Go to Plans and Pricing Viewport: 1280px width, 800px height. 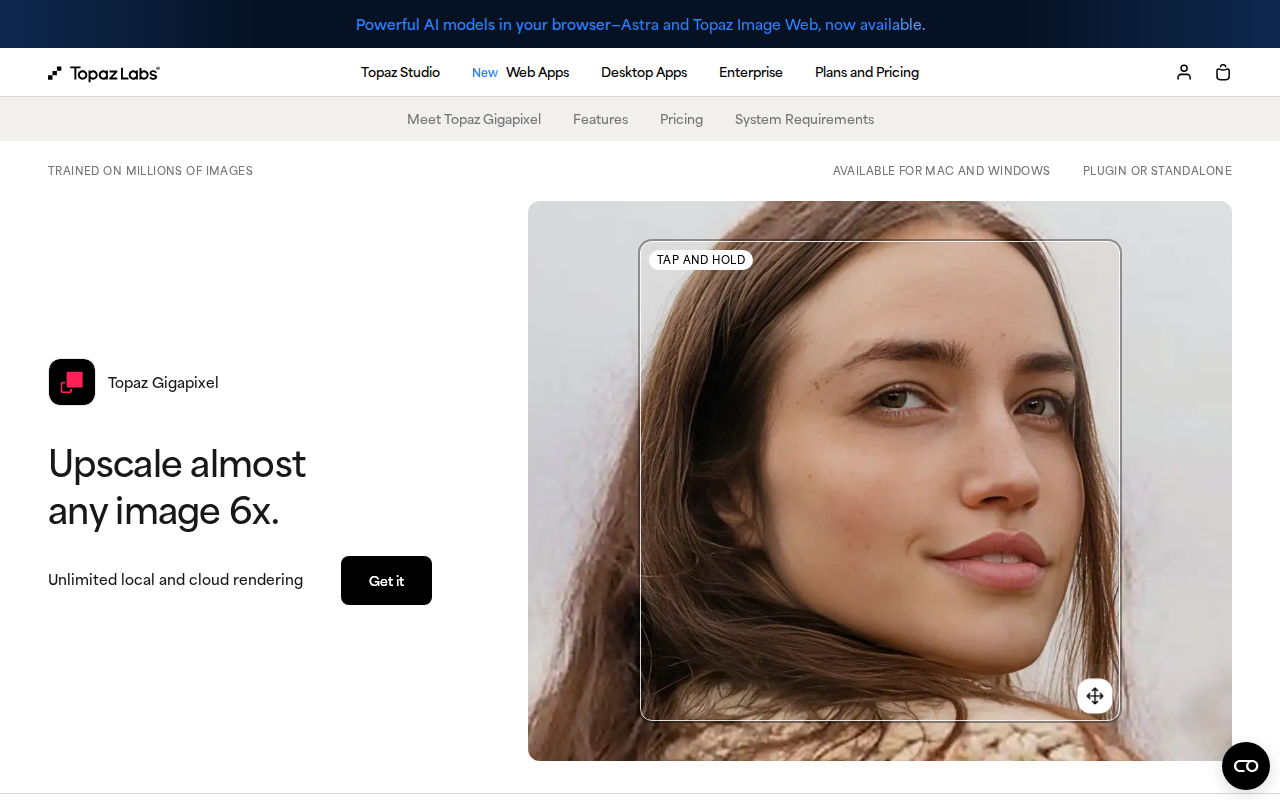point(867,72)
